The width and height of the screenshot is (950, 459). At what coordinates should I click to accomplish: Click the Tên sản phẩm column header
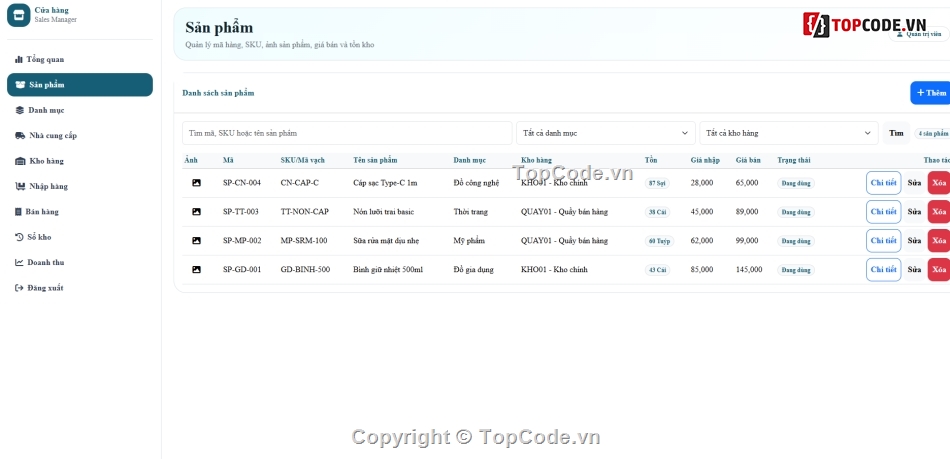[375, 160]
